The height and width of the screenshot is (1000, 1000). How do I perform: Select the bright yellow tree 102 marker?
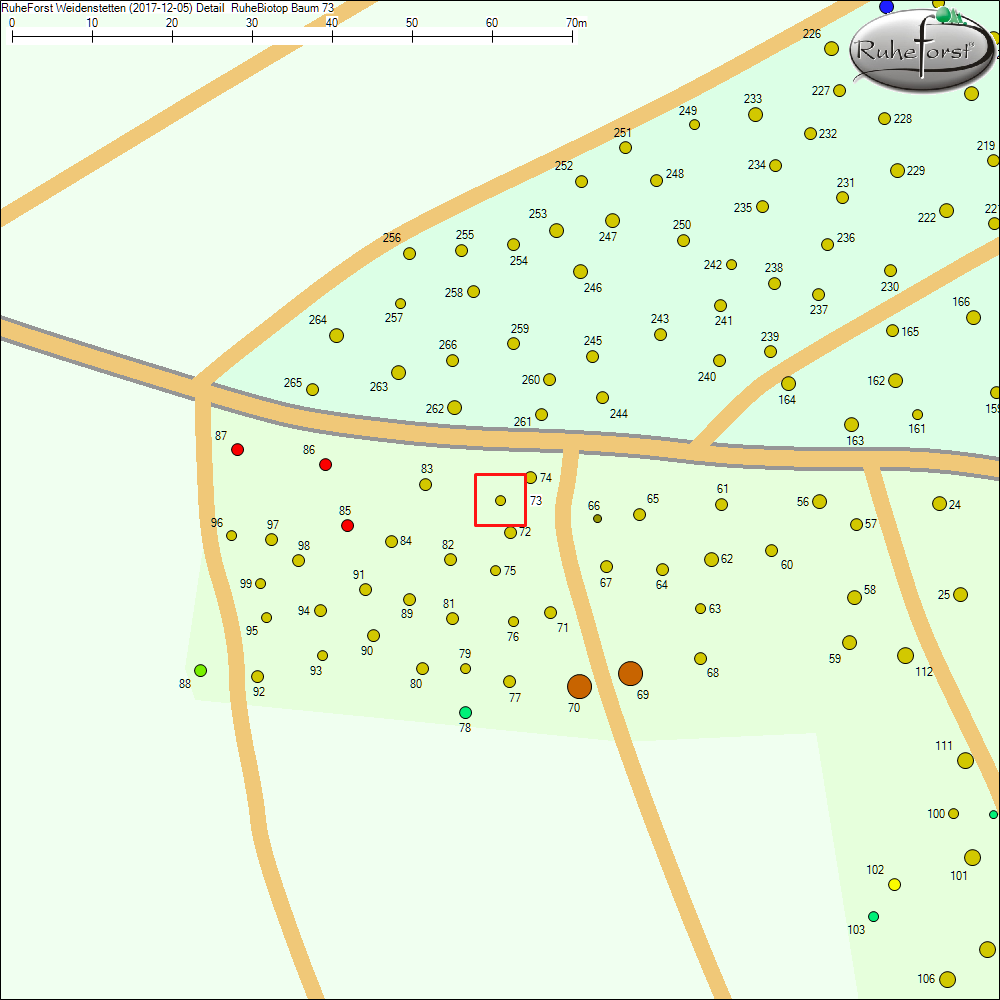pyautogui.click(x=894, y=884)
